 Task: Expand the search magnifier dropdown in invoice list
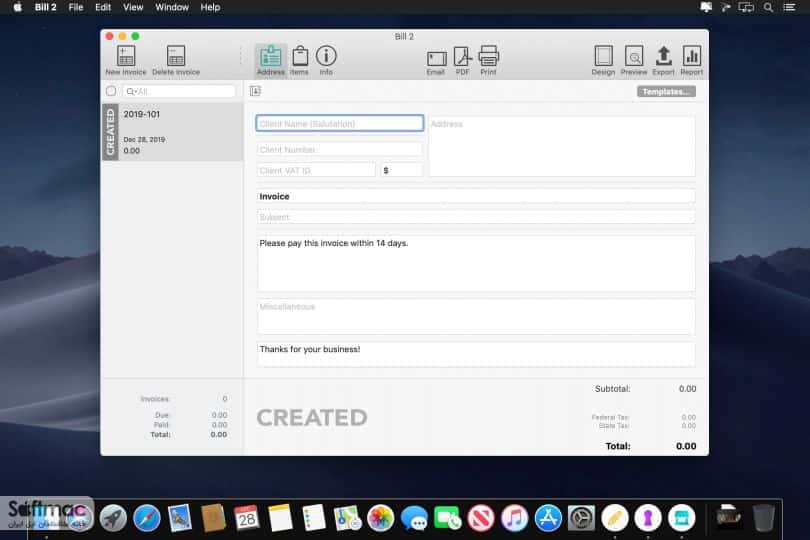pos(131,91)
